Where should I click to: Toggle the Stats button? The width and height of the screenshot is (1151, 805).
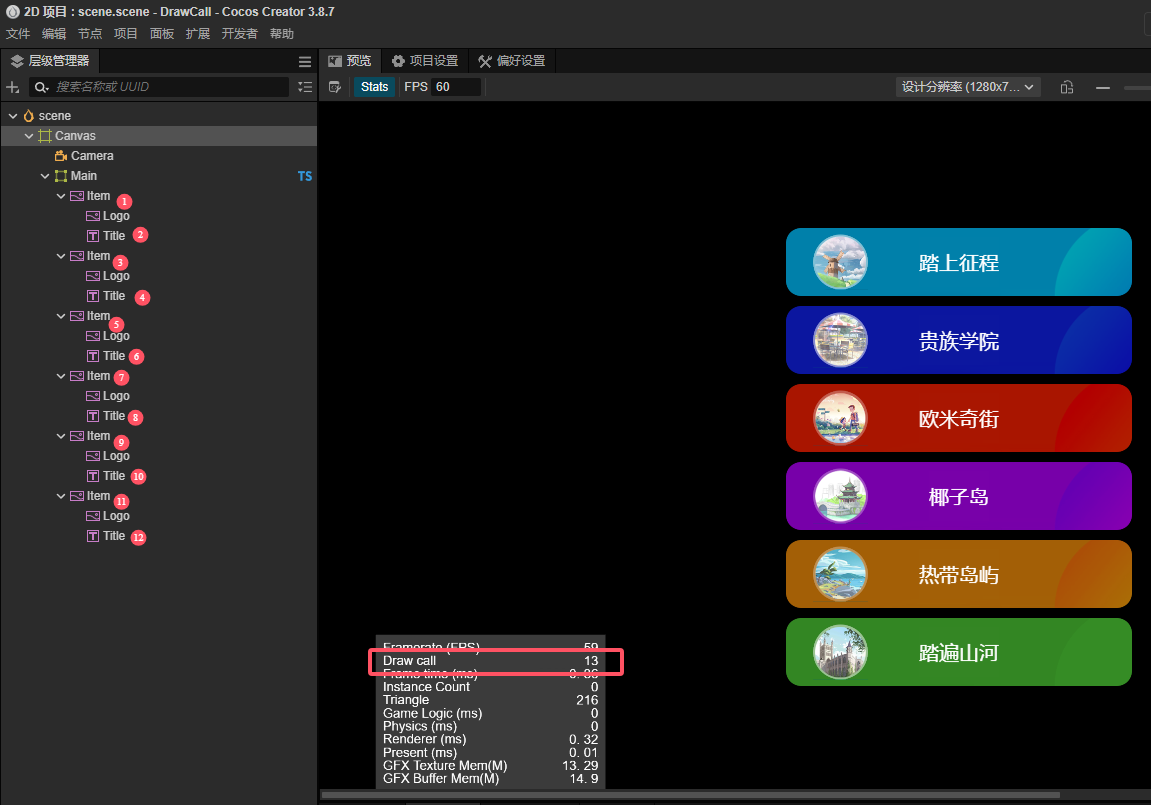click(x=374, y=87)
